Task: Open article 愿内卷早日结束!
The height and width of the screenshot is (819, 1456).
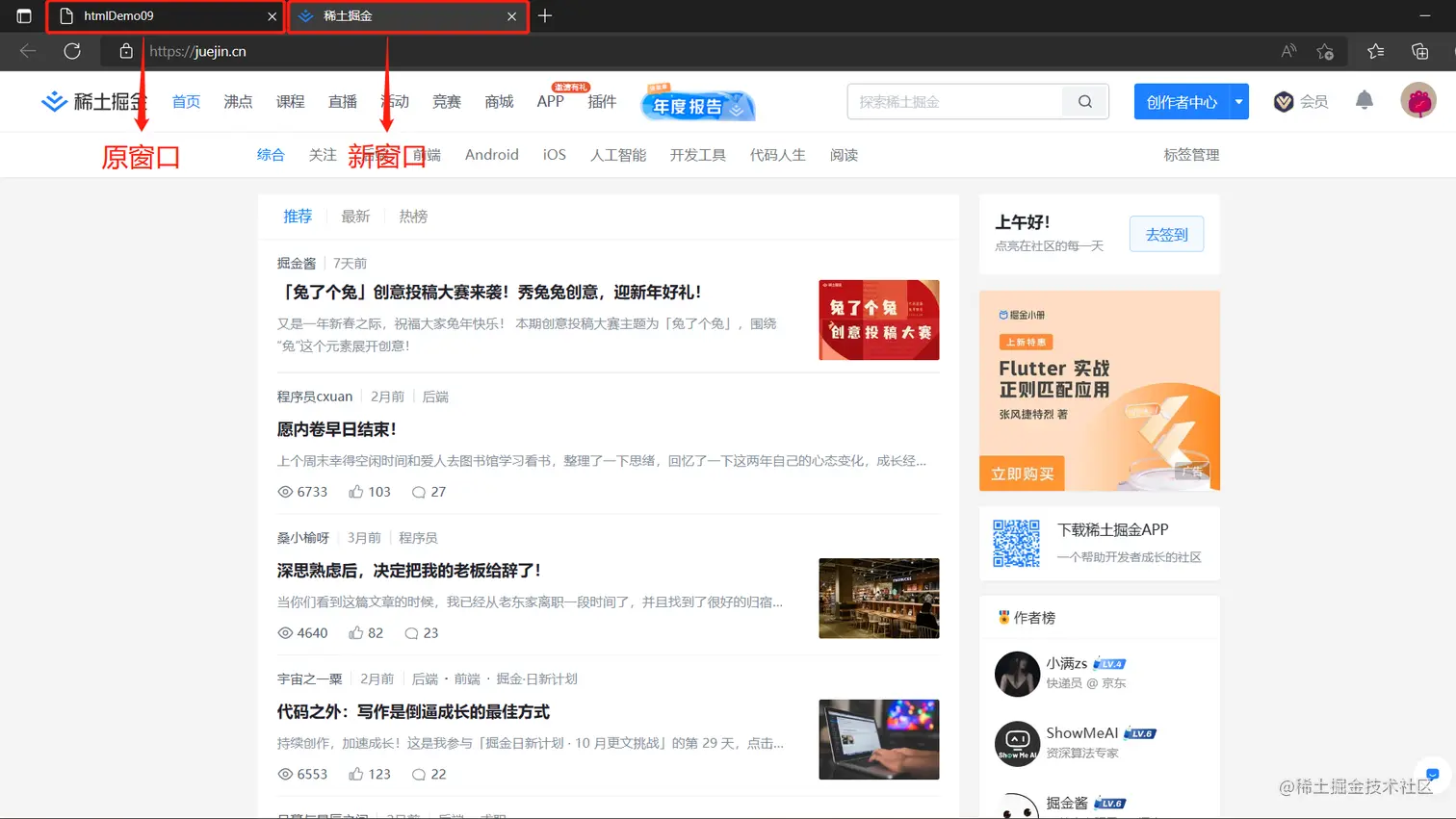Action: coord(337,429)
